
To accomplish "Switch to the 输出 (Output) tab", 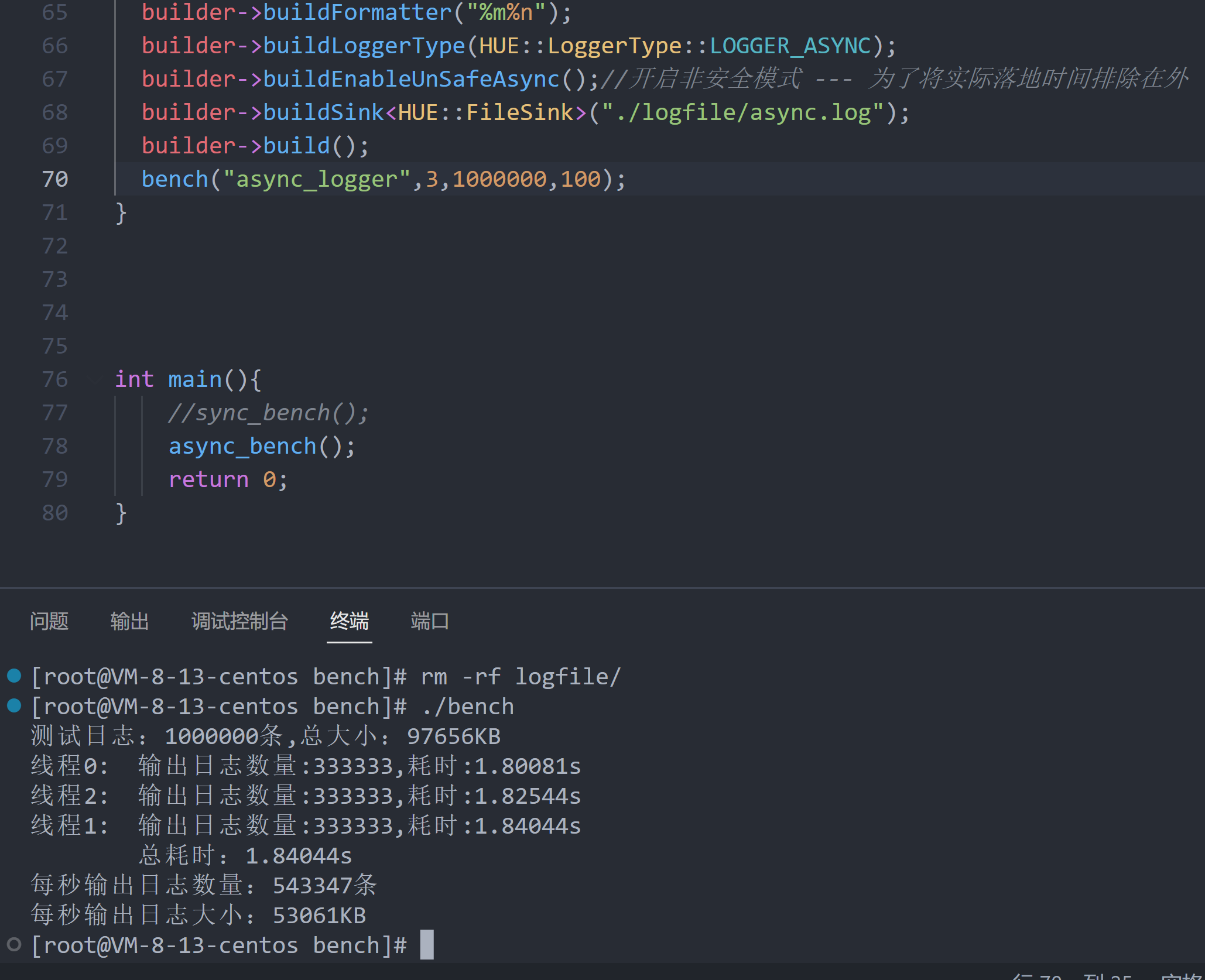I will click(x=129, y=621).
